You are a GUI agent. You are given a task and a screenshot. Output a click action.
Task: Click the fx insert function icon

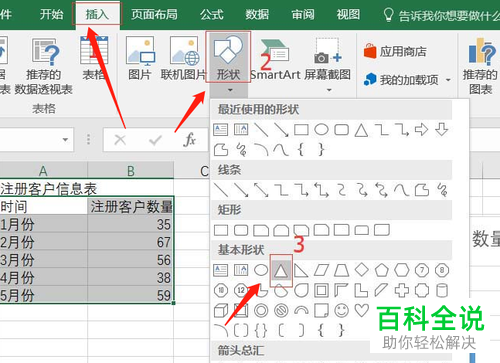(190, 139)
